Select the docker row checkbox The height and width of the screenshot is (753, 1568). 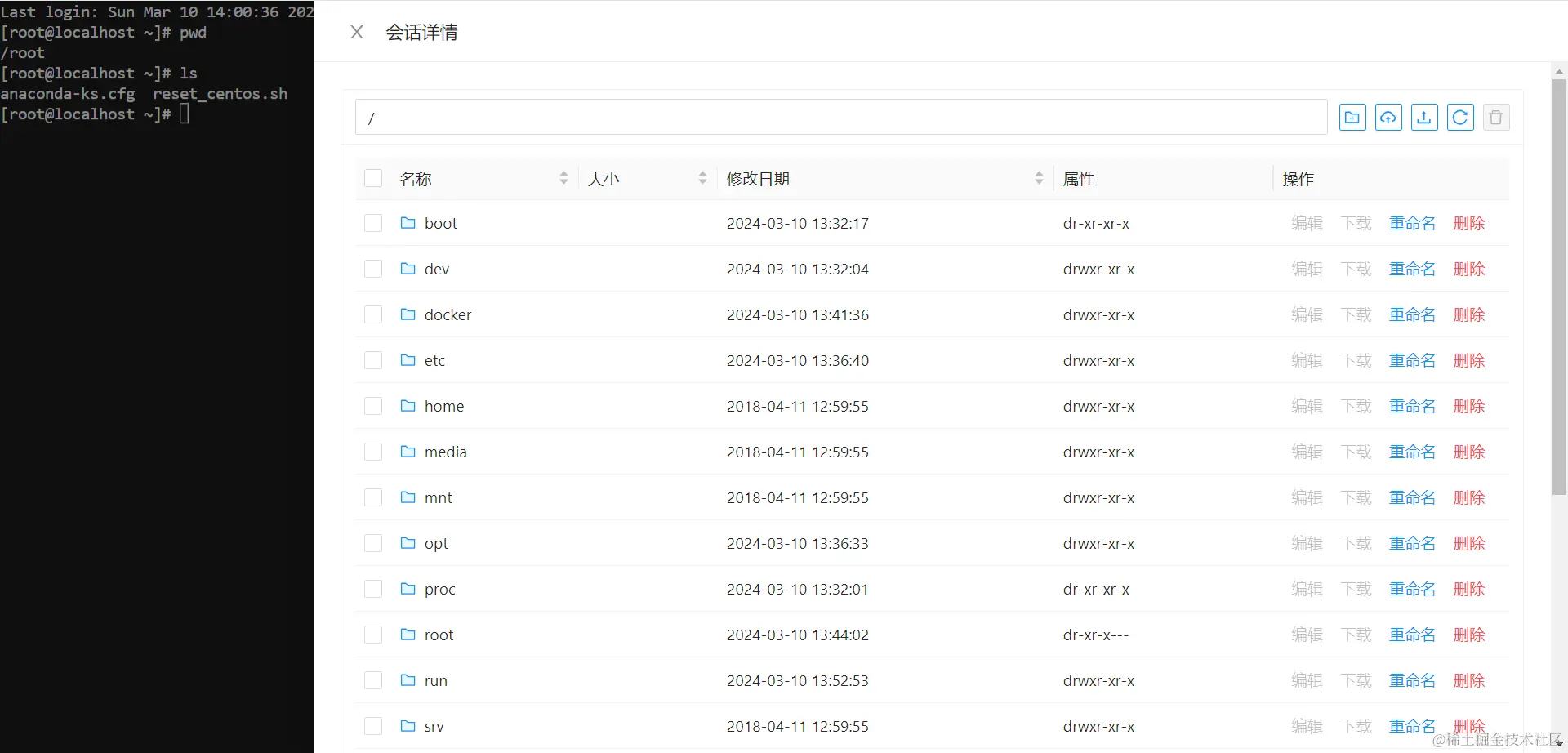[373, 314]
